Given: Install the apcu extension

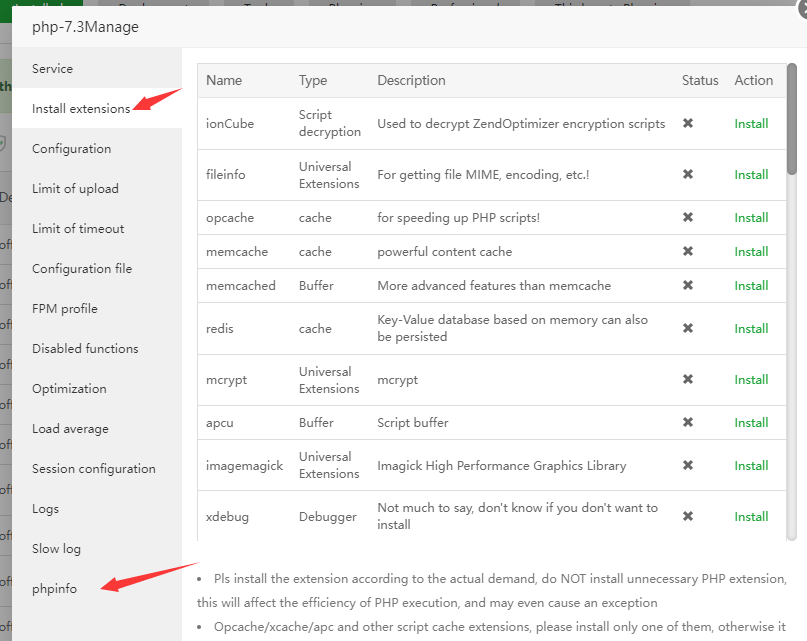Looking at the screenshot, I should tap(751, 423).
